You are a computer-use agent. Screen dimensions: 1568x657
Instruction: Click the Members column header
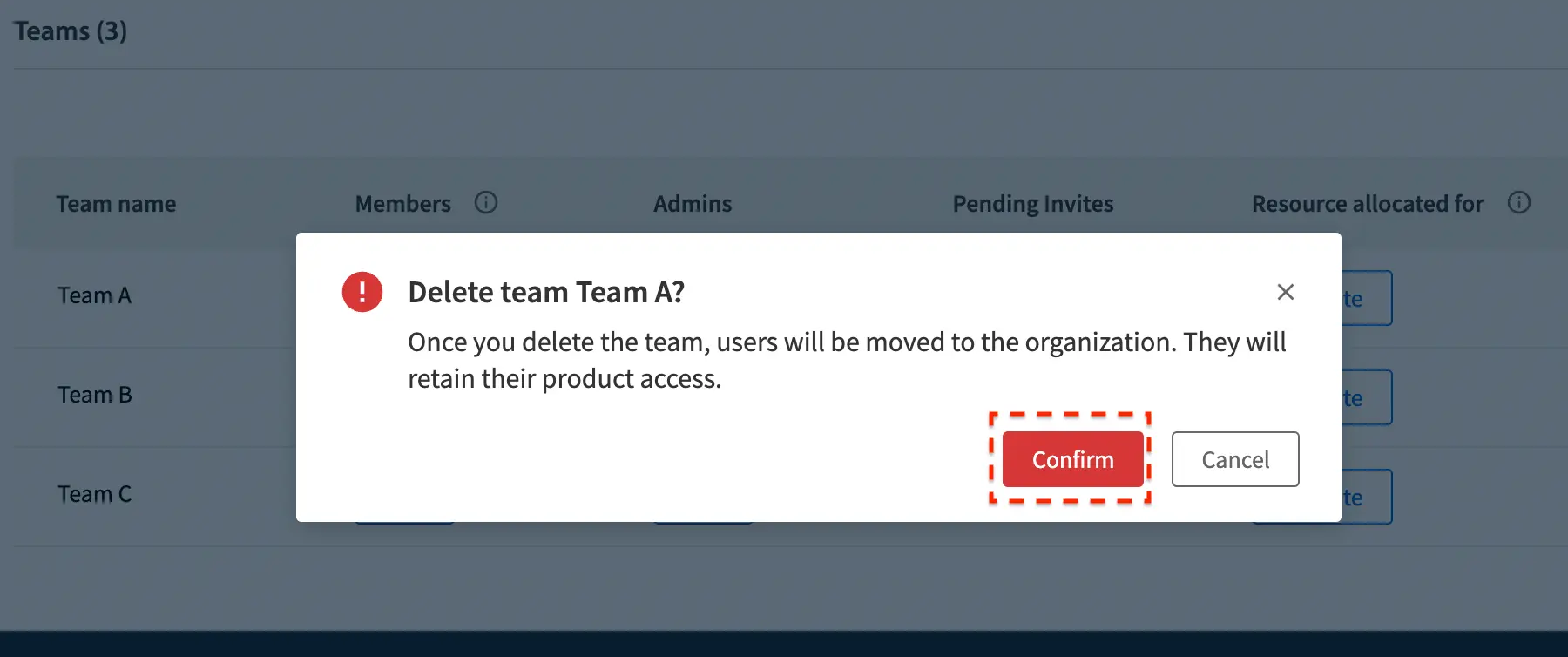pos(402,204)
